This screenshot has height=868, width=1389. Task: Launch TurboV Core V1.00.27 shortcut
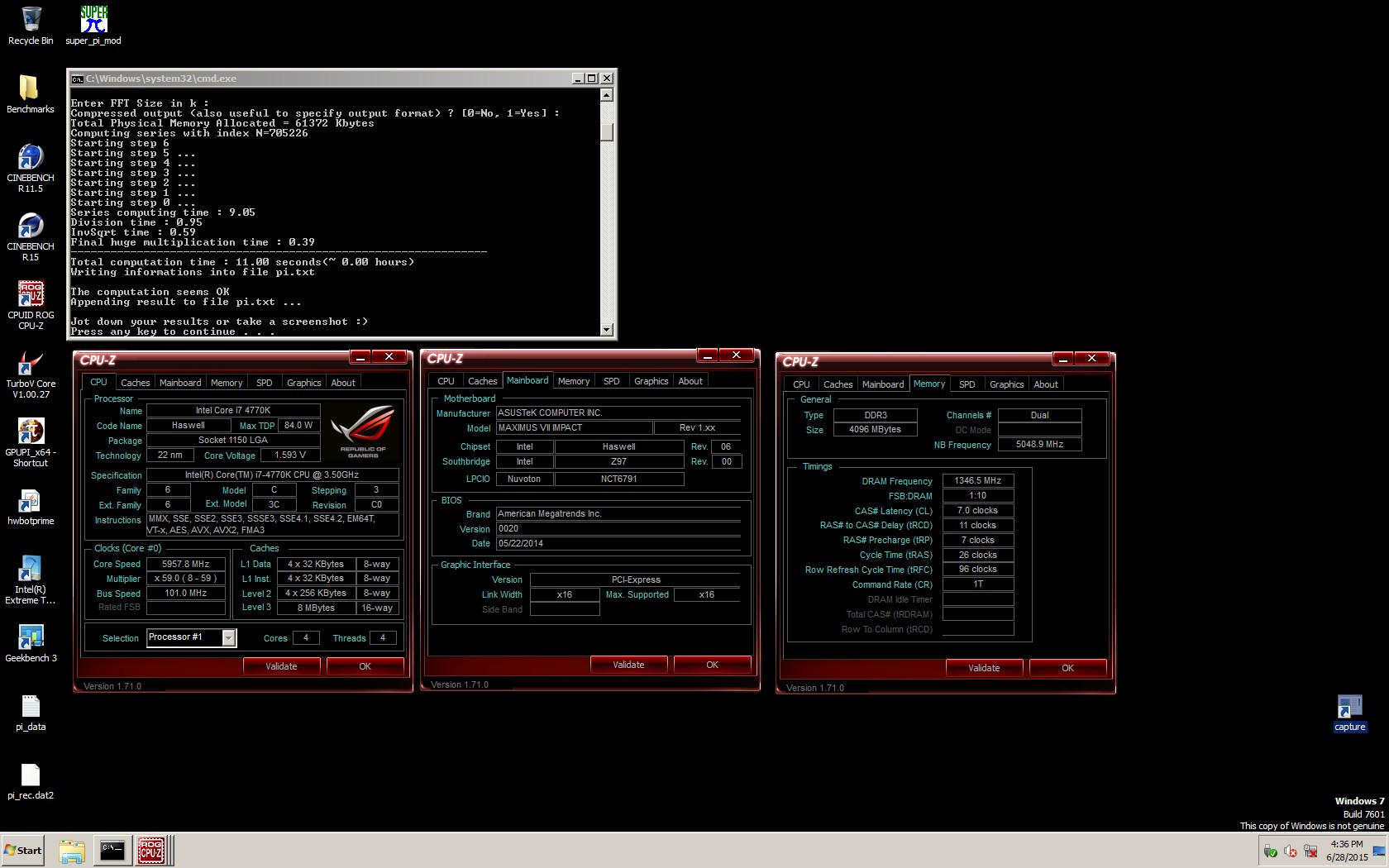pos(31,374)
